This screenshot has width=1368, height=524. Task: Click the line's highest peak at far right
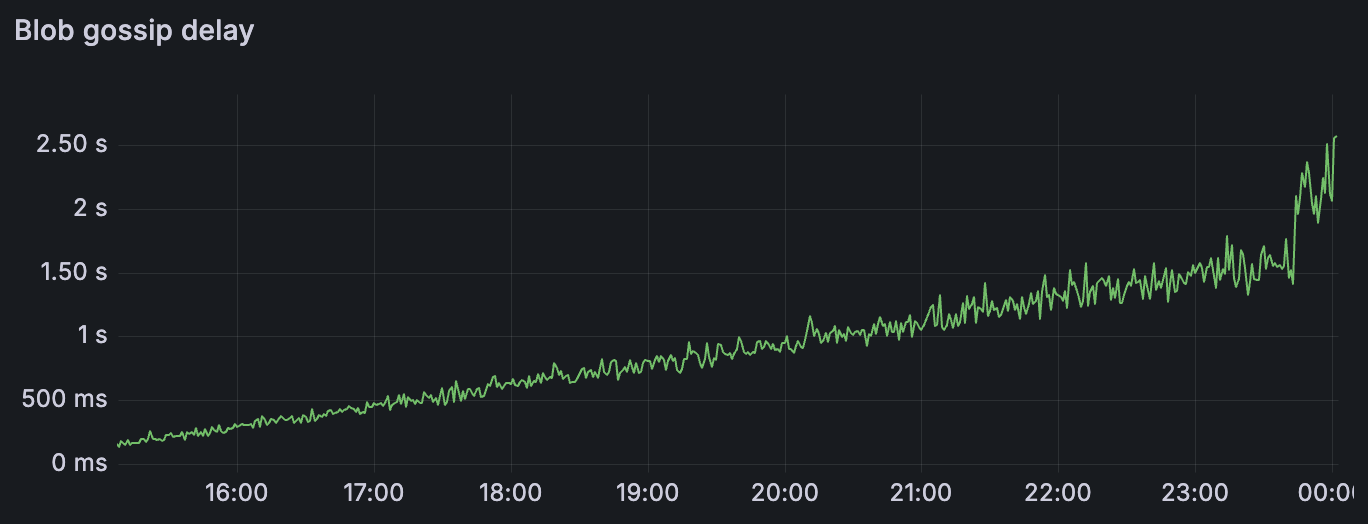tap(1335, 137)
